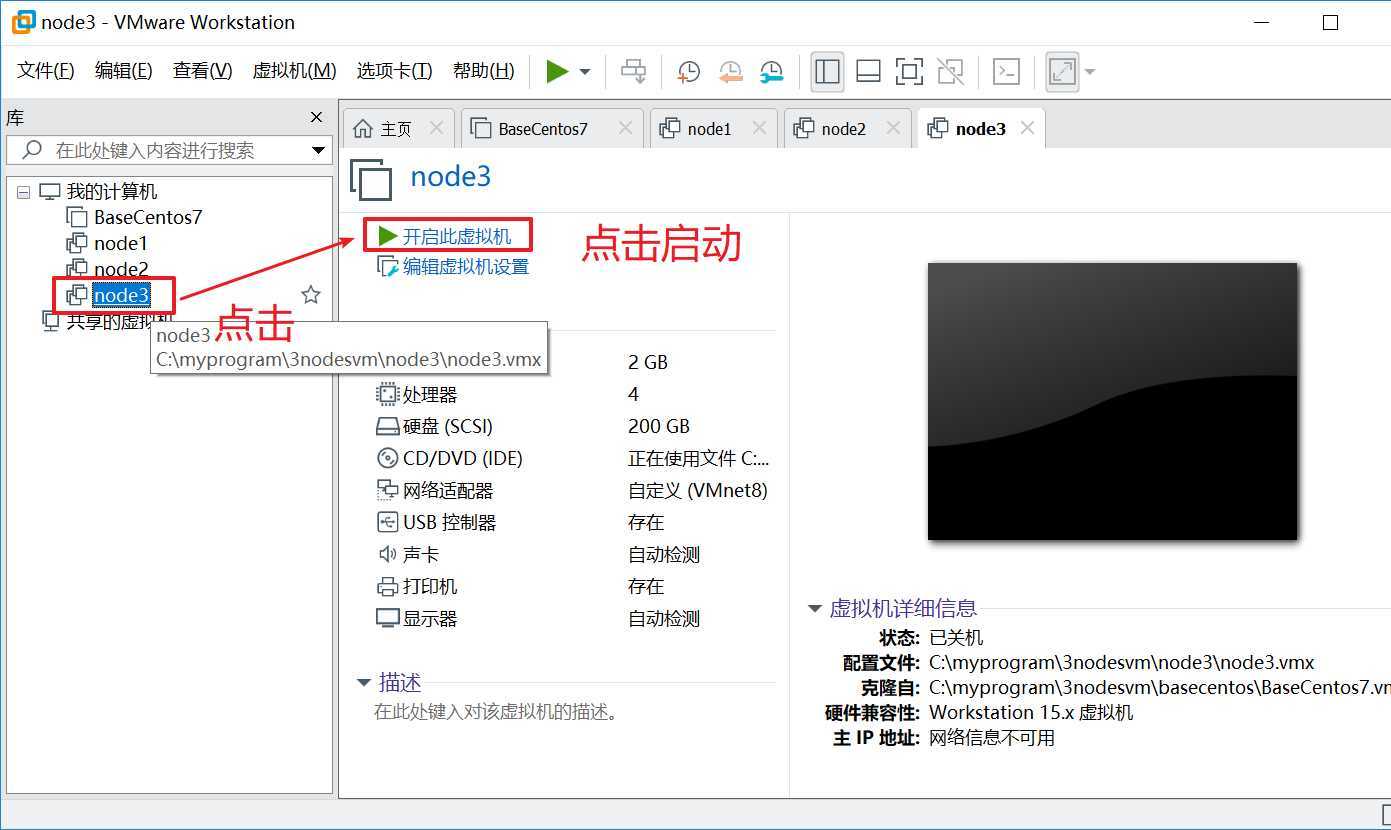Close the node2 tab

tap(893, 128)
